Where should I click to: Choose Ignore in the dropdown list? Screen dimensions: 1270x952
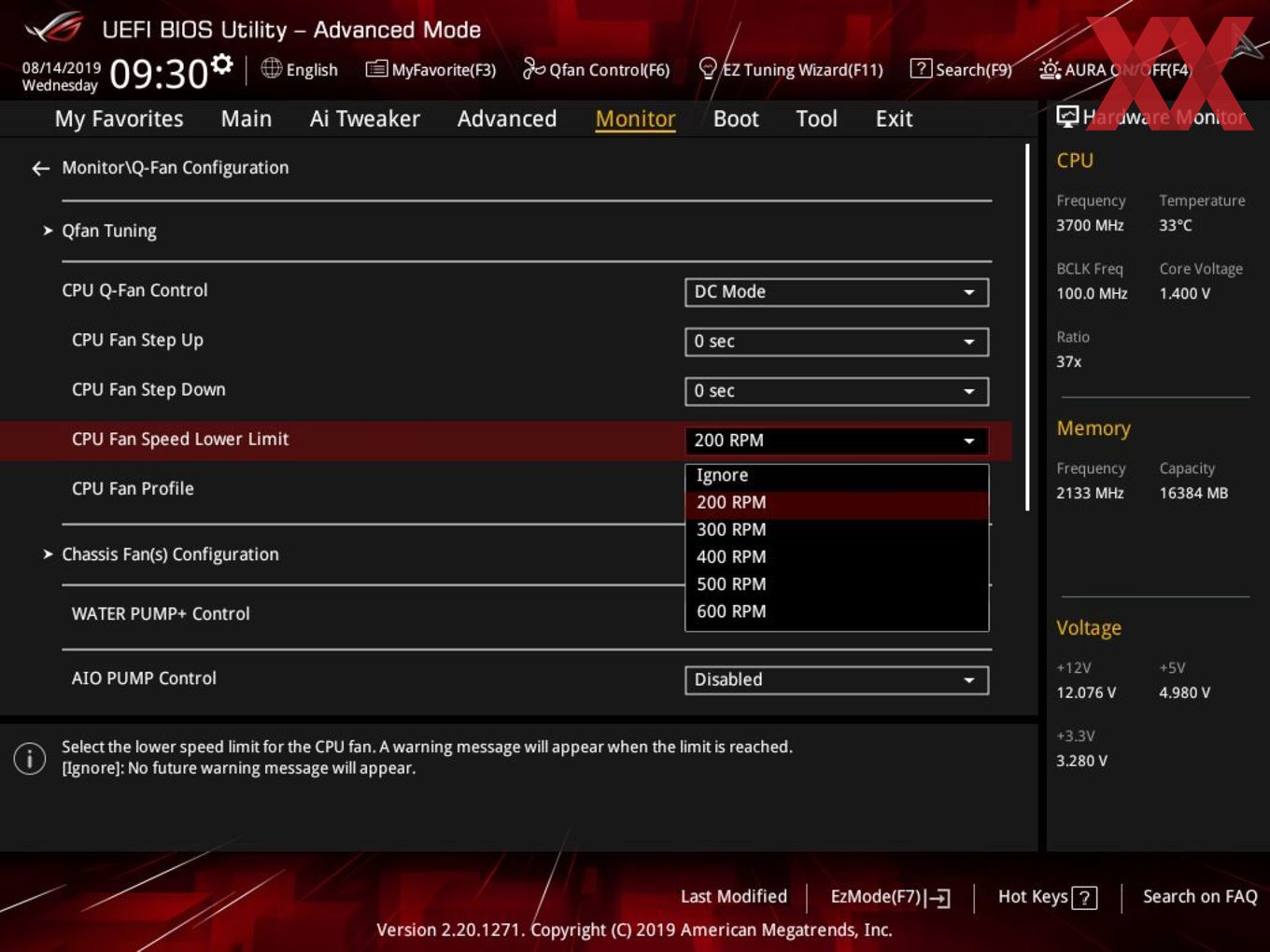[x=837, y=476]
